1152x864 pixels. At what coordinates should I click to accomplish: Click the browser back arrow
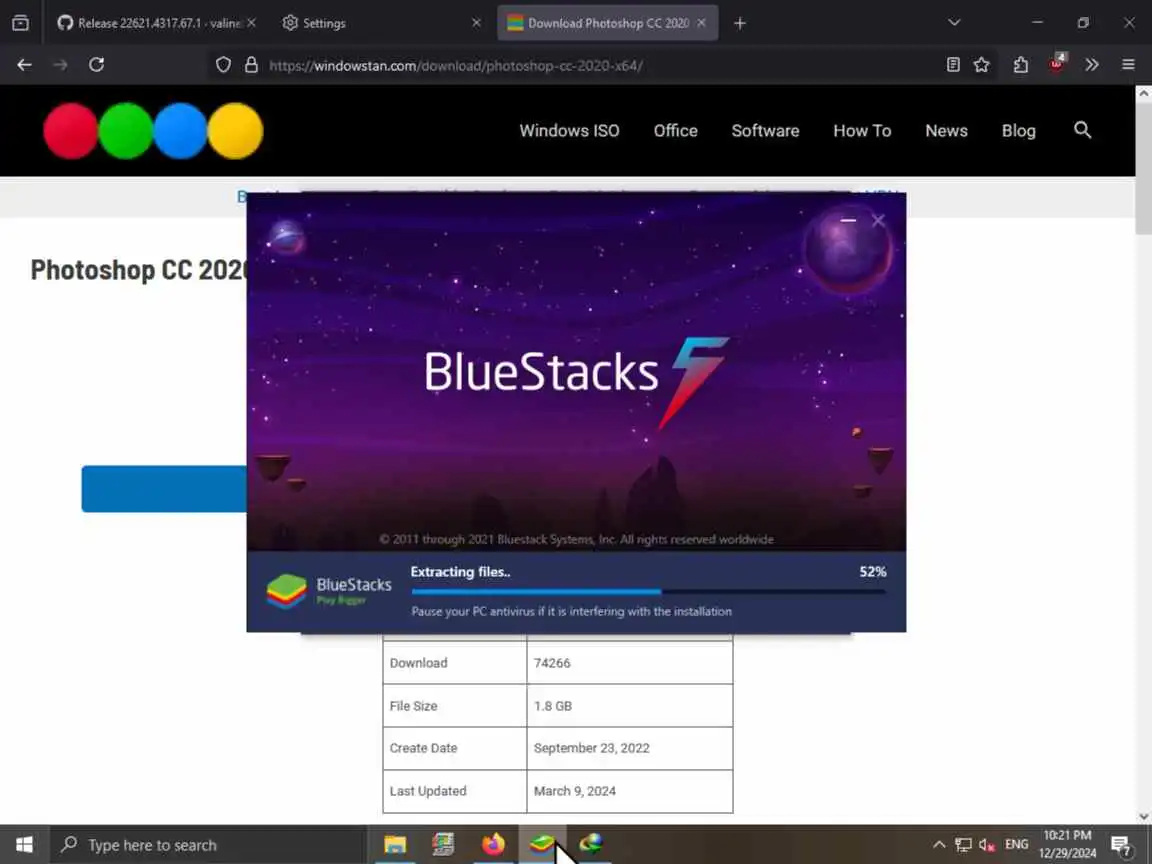click(24, 65)
